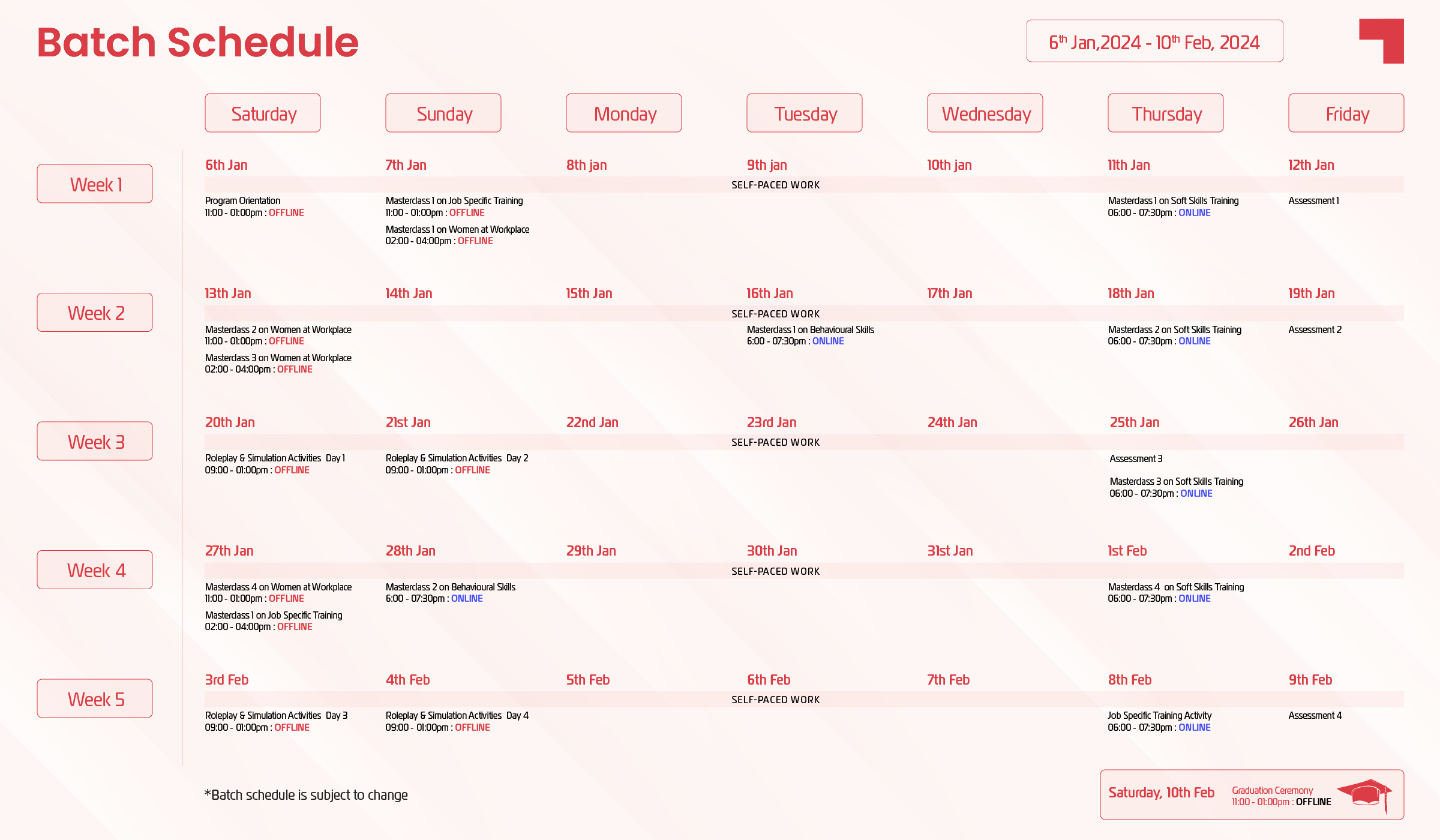
Task: Click the Graduation Ceremony details text
Action: click(1281, 796)
